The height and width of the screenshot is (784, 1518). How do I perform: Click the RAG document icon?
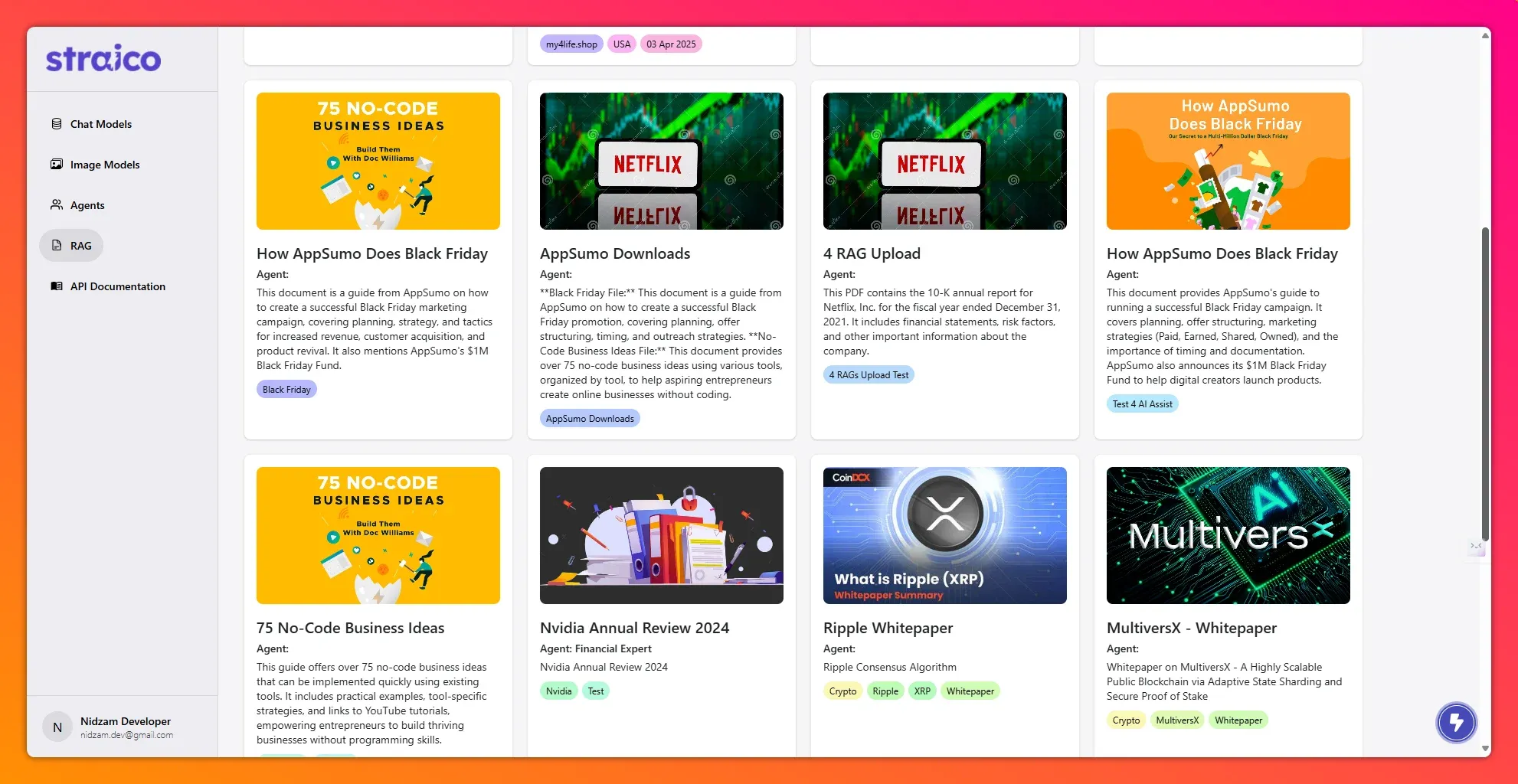pyautogui.click(x=57, y=246)
